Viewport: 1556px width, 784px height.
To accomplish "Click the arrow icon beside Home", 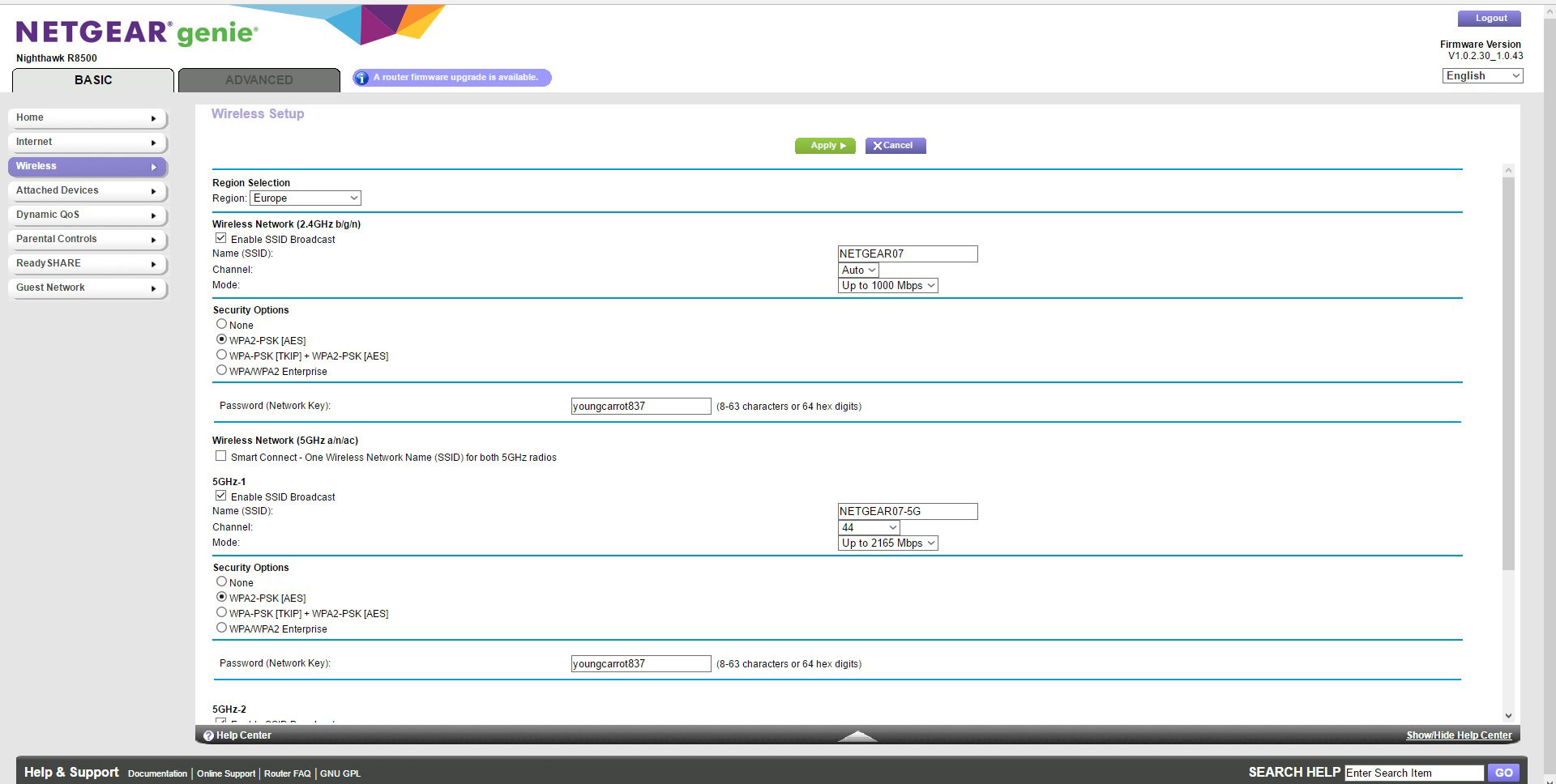I will pos(153,118).
